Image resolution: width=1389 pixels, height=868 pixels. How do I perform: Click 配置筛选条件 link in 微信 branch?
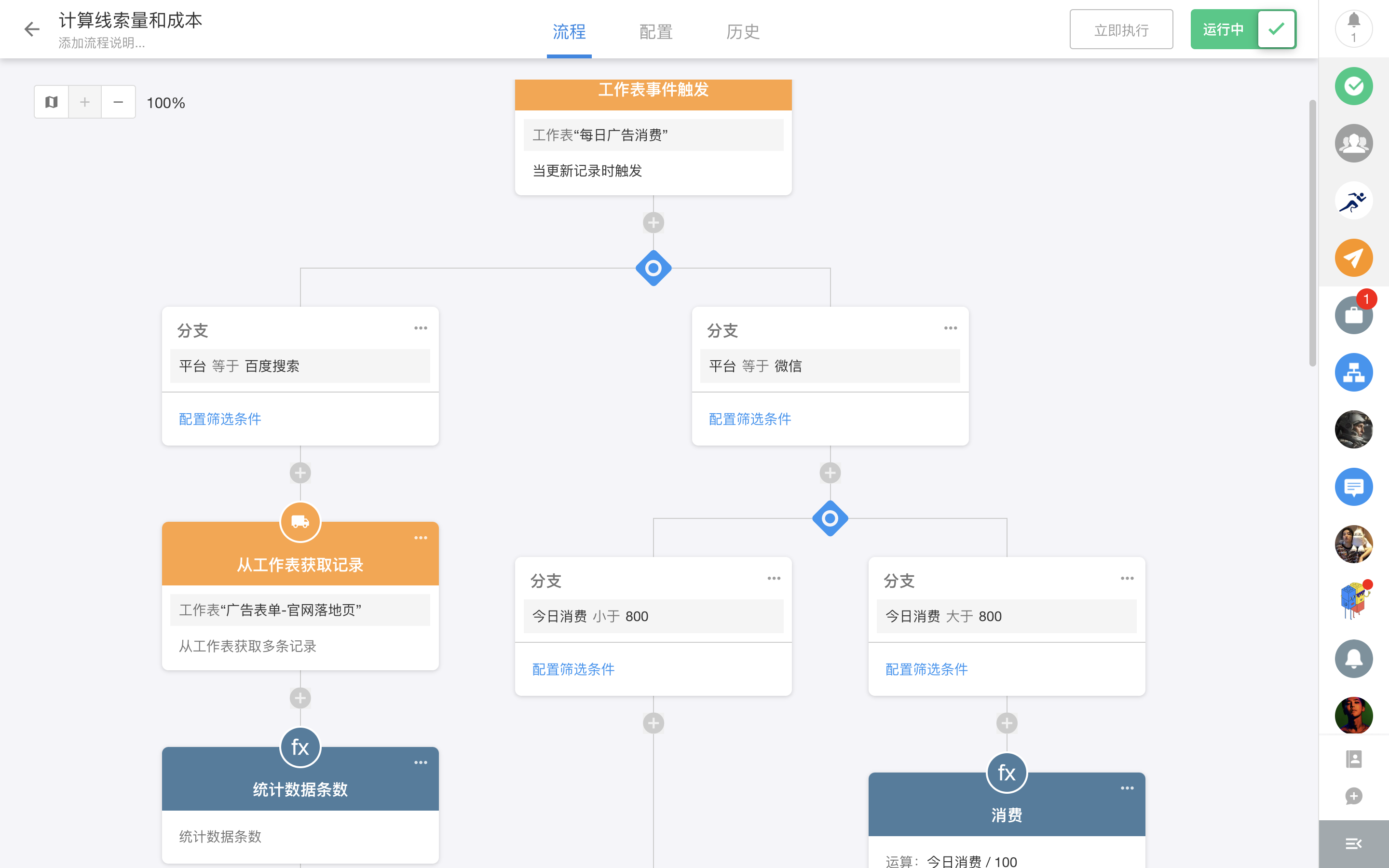[749, 419]
